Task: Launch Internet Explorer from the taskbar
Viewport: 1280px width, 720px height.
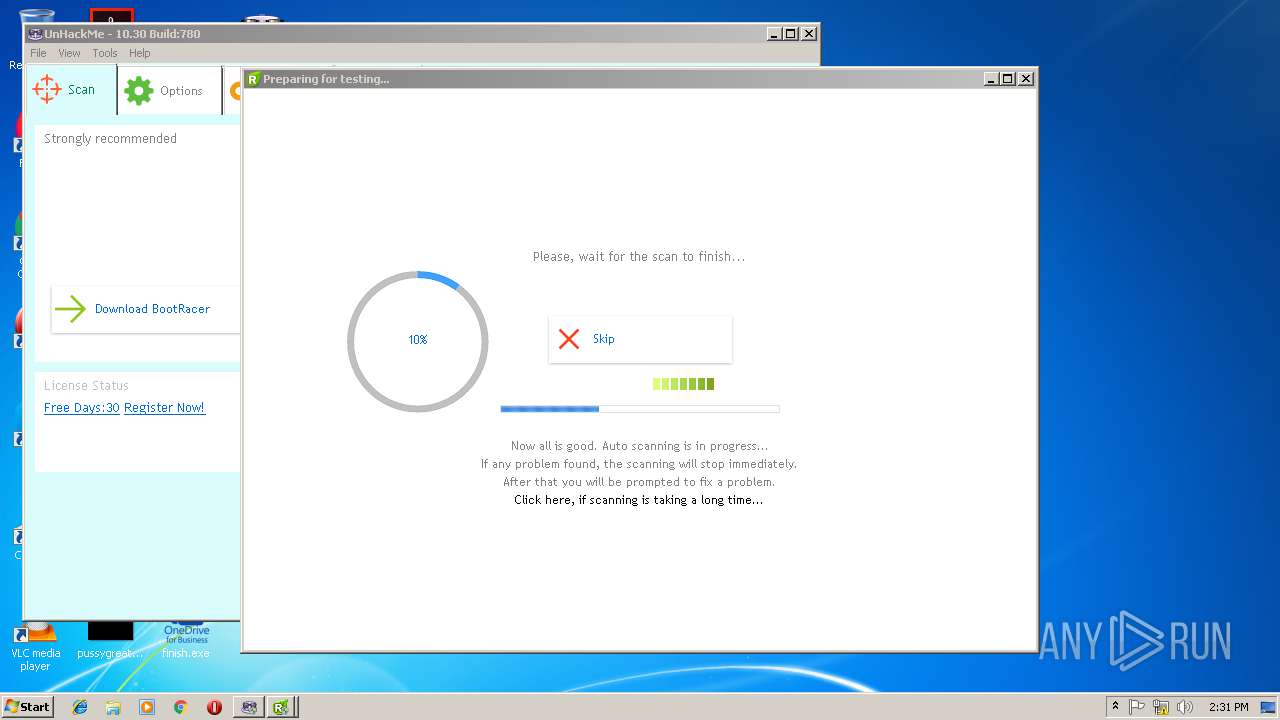Action: coord(80,707)
